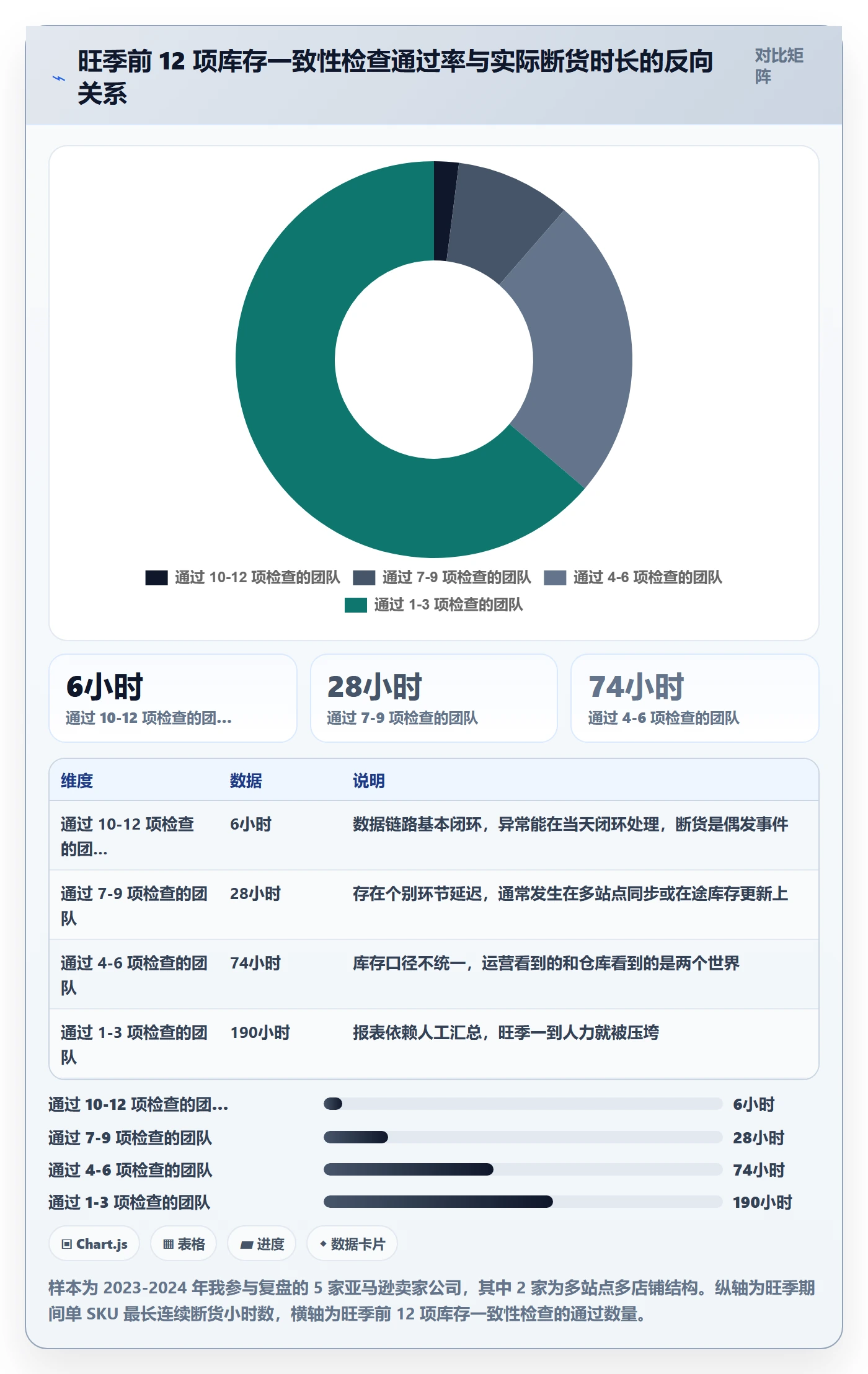Viewport: 868px width, 1374px height.
Task: Toggle the 通过 1-3 项检查的团队 legend swatch
Action: [x=356, y=605]
